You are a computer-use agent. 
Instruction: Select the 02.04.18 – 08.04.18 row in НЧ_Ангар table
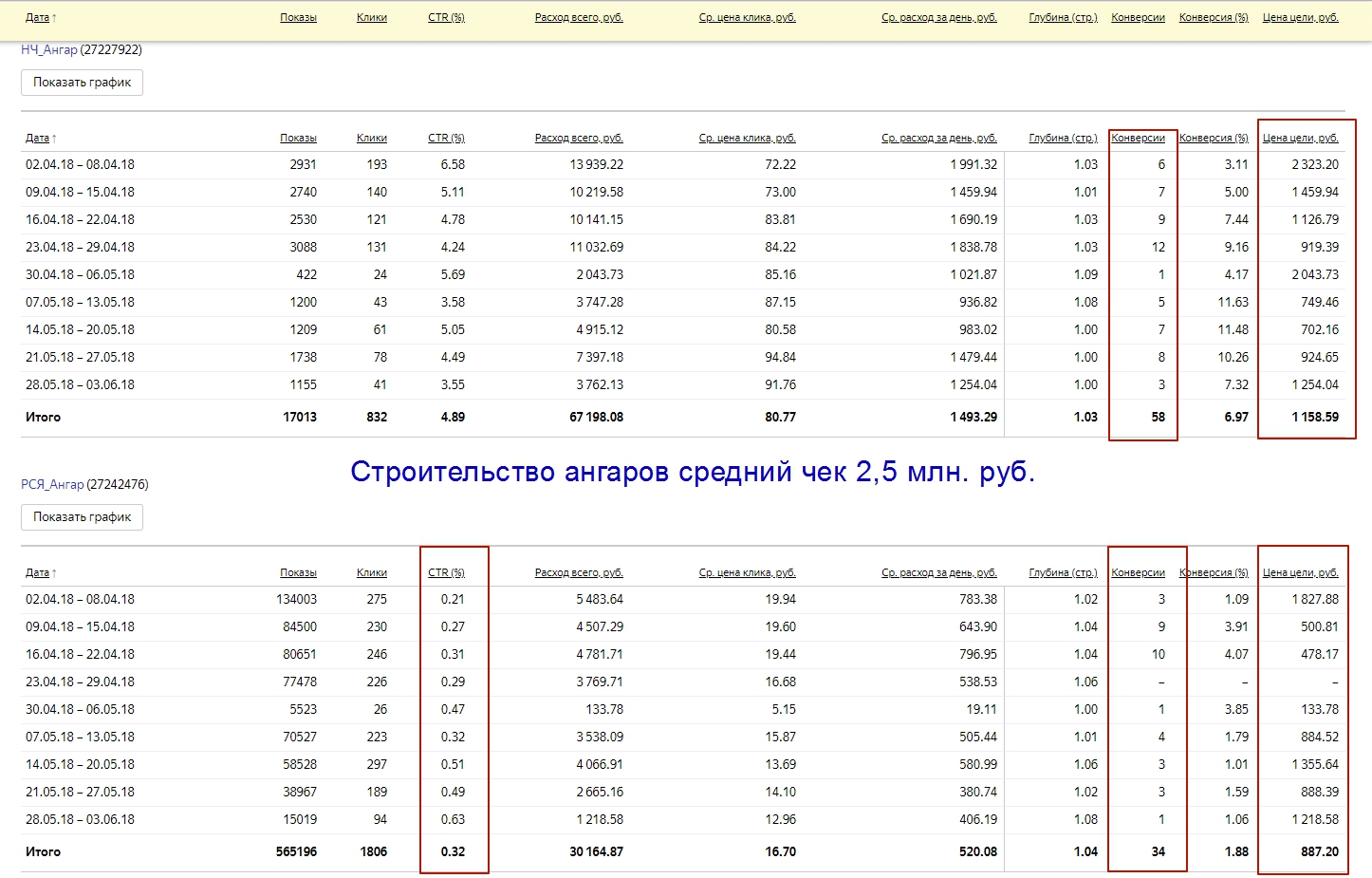click(683, 164)
